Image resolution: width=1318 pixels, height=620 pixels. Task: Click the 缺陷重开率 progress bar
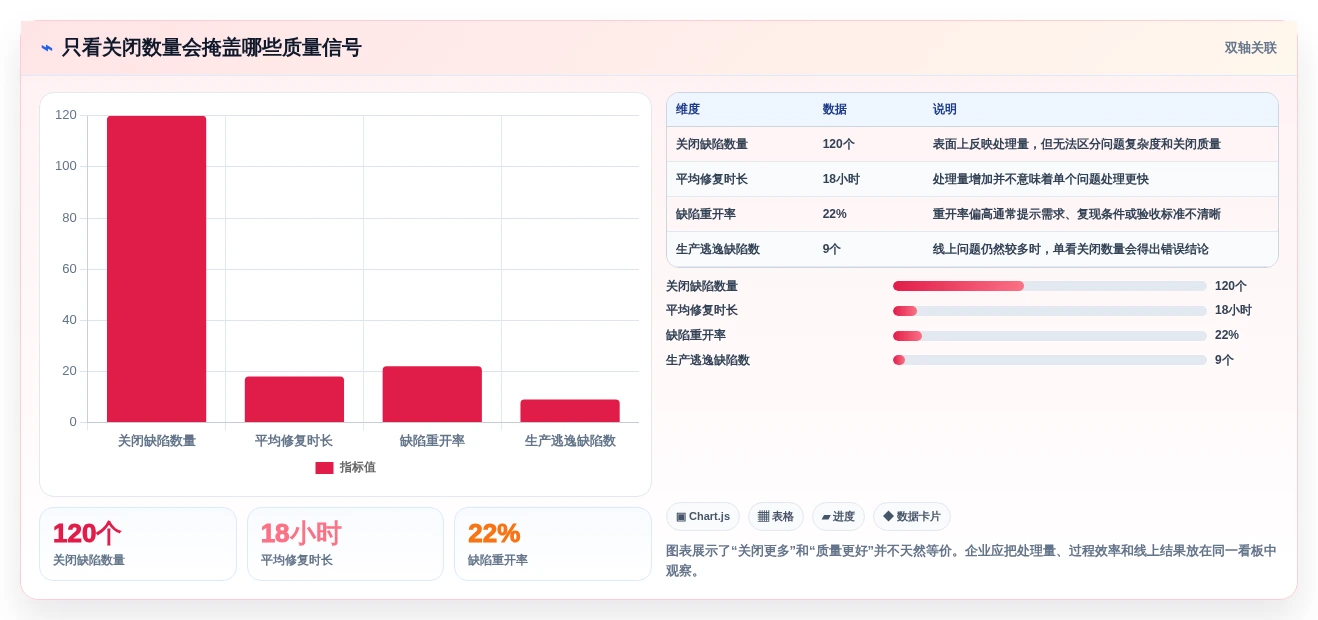tap(1050, 336)
